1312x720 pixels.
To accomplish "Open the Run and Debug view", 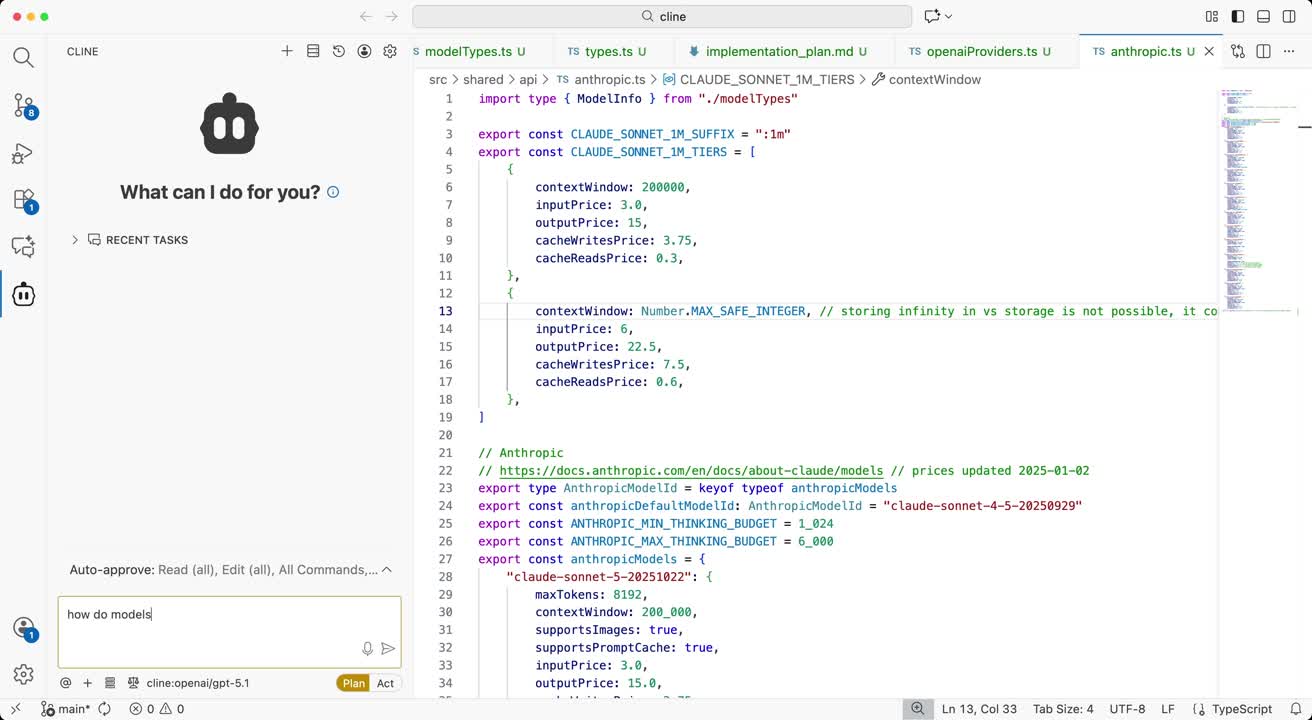I will click(x=24, y=153).
